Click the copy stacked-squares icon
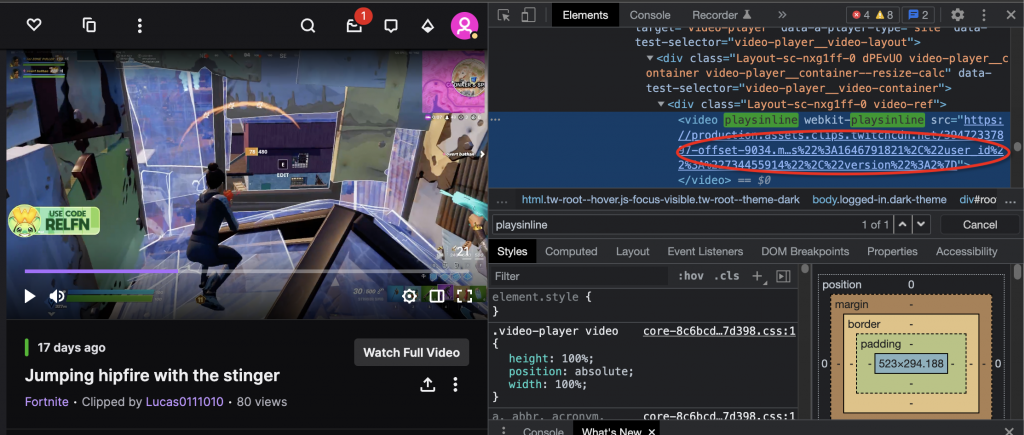 click(89, 25)
